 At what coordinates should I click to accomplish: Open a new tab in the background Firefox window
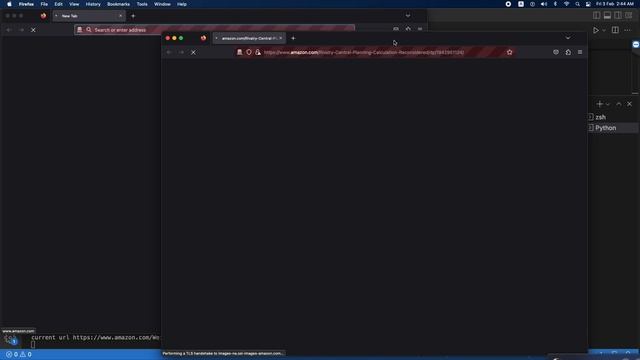133,16
